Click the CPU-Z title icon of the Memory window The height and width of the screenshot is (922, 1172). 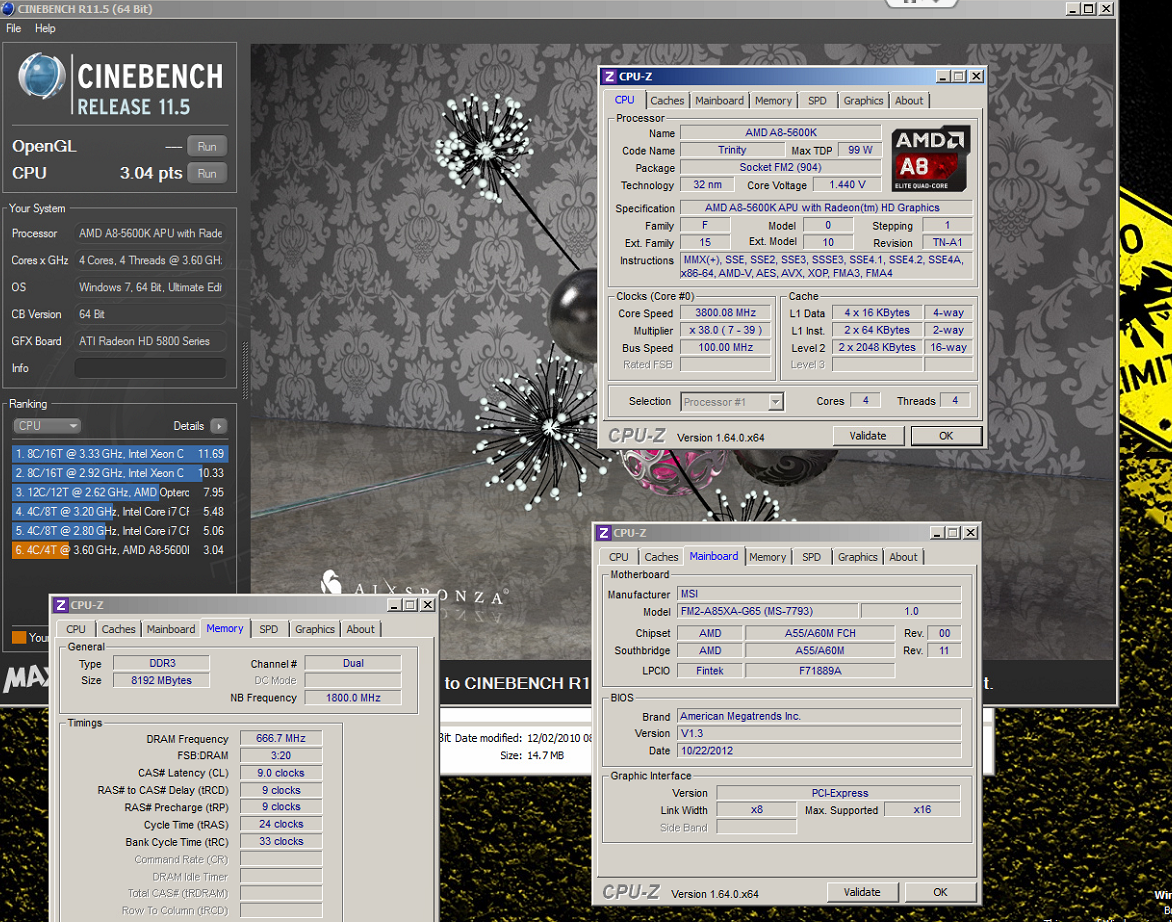[x=61, y=605]
